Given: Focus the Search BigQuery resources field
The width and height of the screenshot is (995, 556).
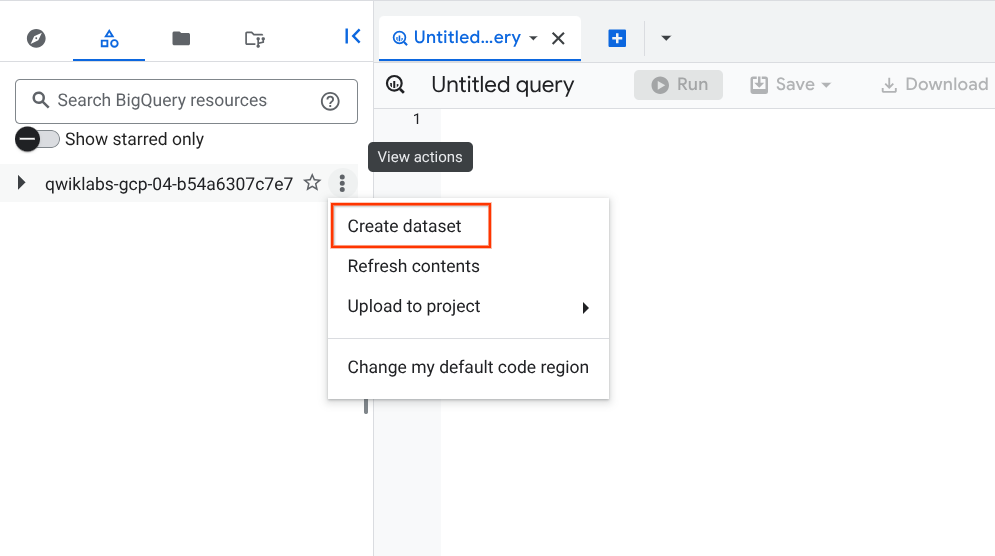Looking at the screenshot, I should [187, 102].
